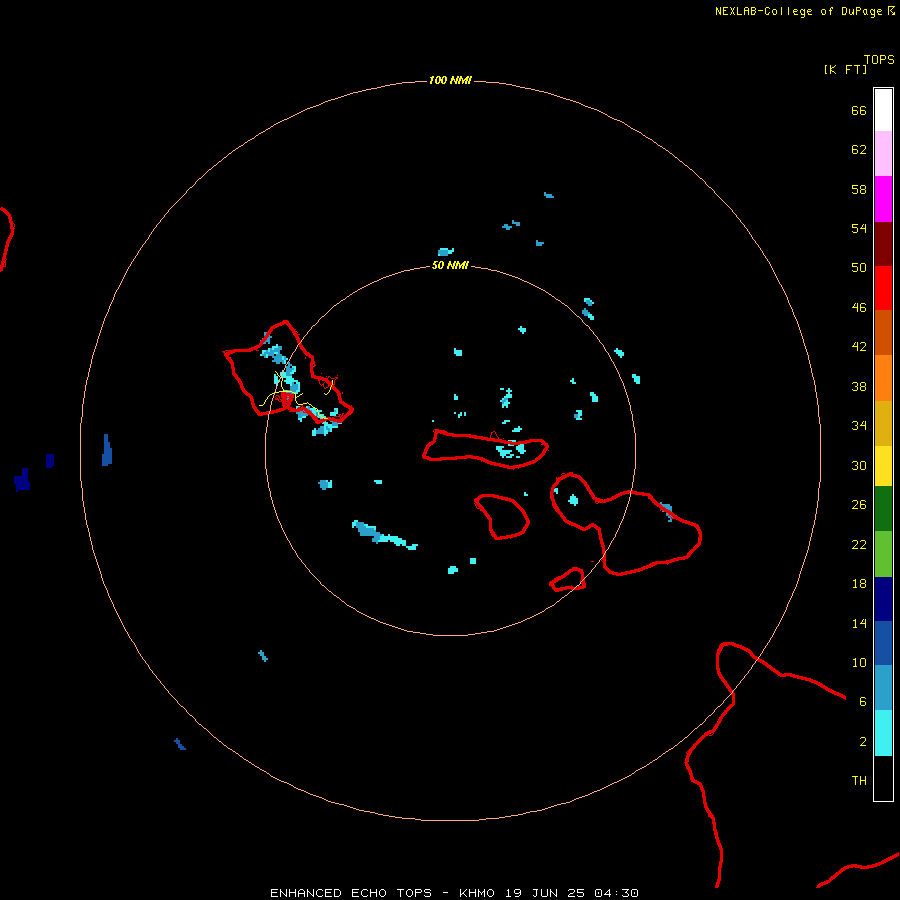Click the "38" legend value
This screenshot has width=900, height=900.
pyautogui.click(x=859, y=386)
